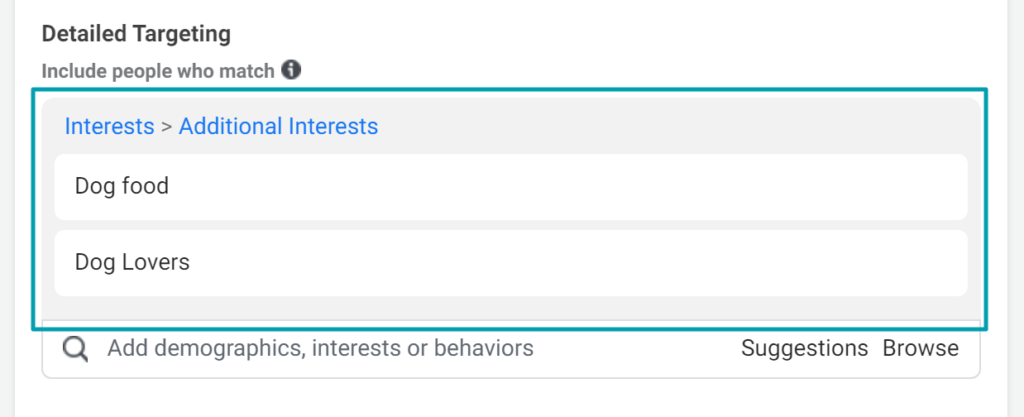Open the Suggestions list
Image resolution: width=1024 pixels, height=417 pixels.
pyautogui.click(x=805, y=348)
